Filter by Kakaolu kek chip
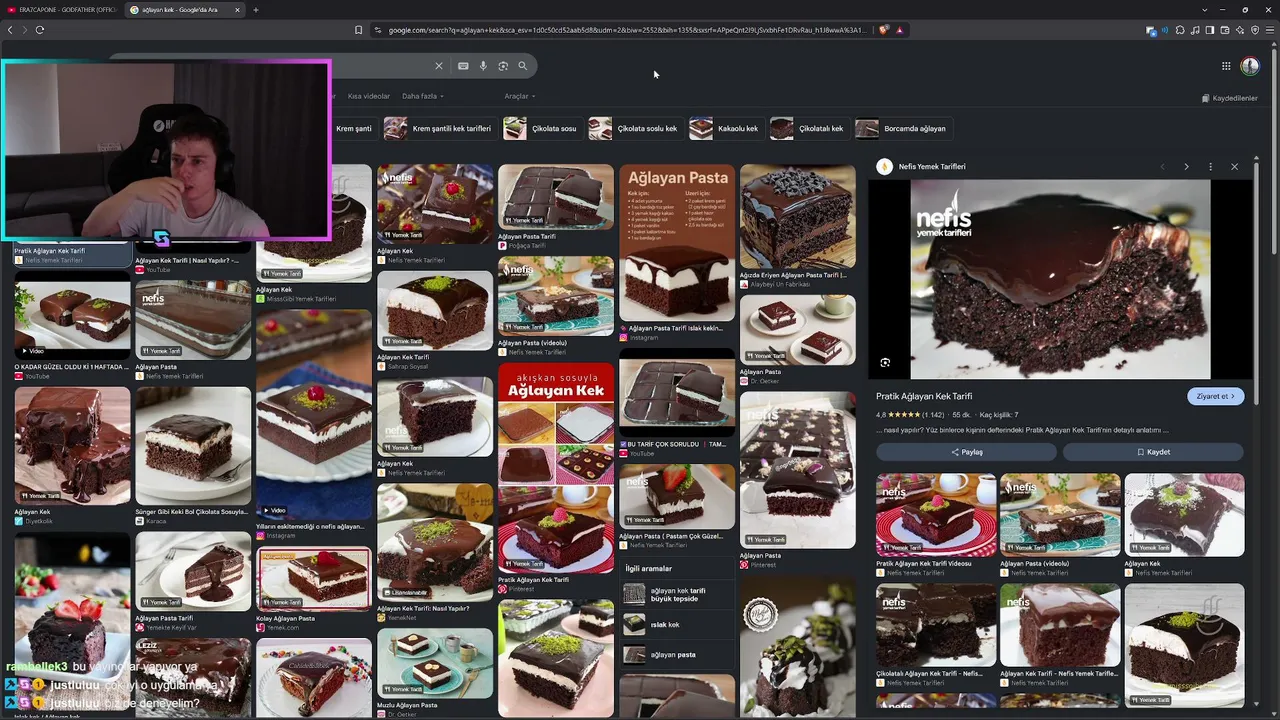The width and height of the screenshot is (1280, 720). (725, 128)
